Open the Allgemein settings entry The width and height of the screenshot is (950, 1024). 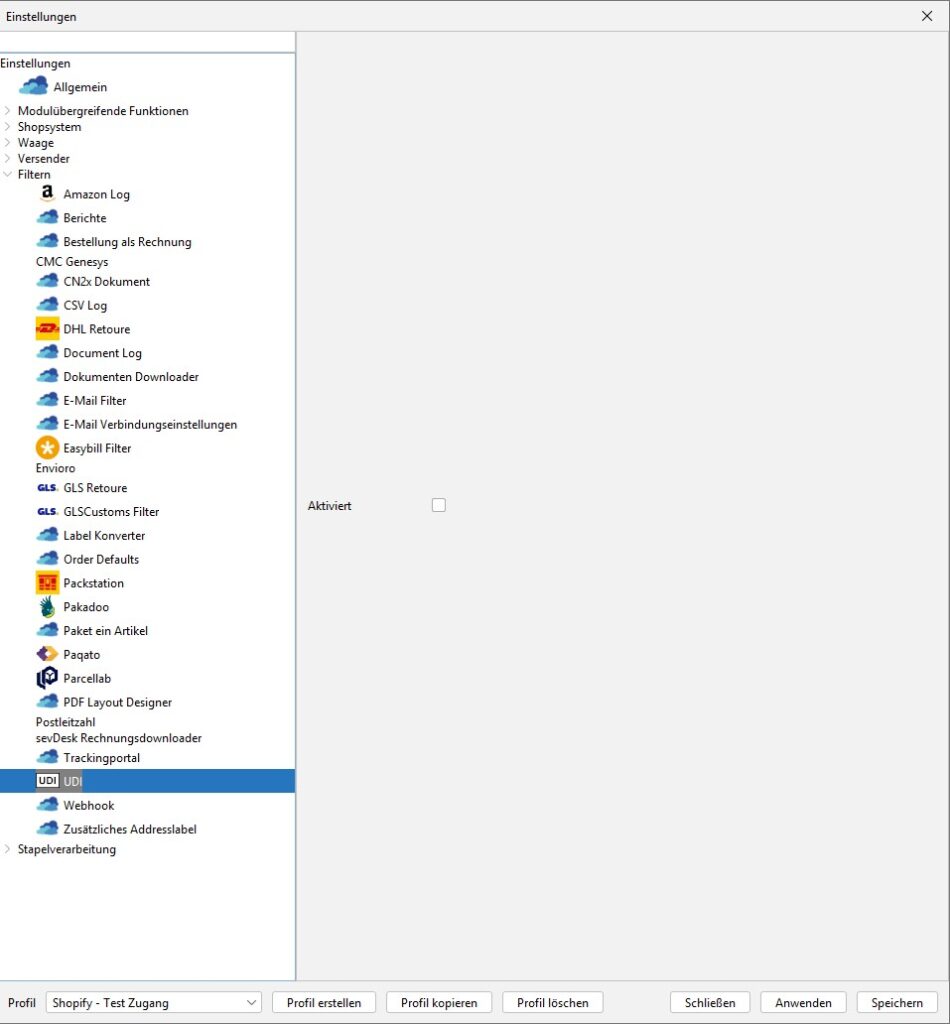[80, 87]
